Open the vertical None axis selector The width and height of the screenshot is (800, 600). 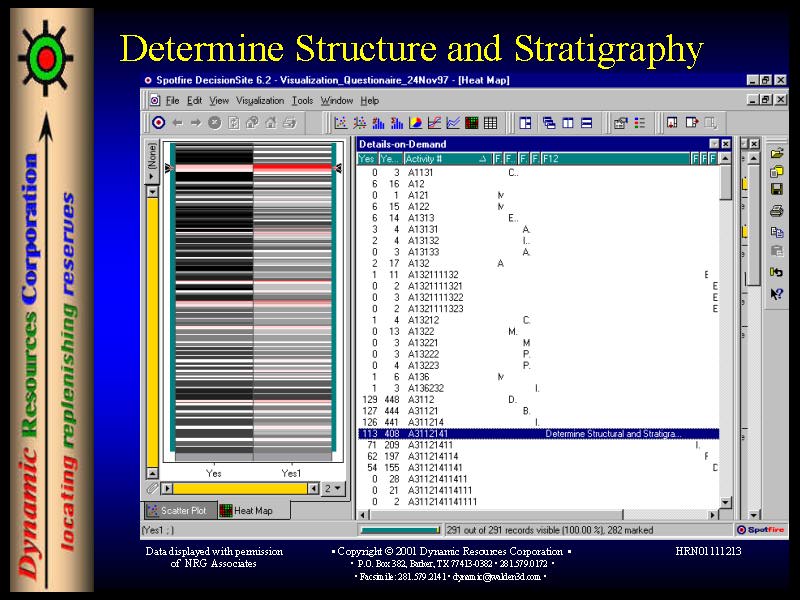(152, 155)
